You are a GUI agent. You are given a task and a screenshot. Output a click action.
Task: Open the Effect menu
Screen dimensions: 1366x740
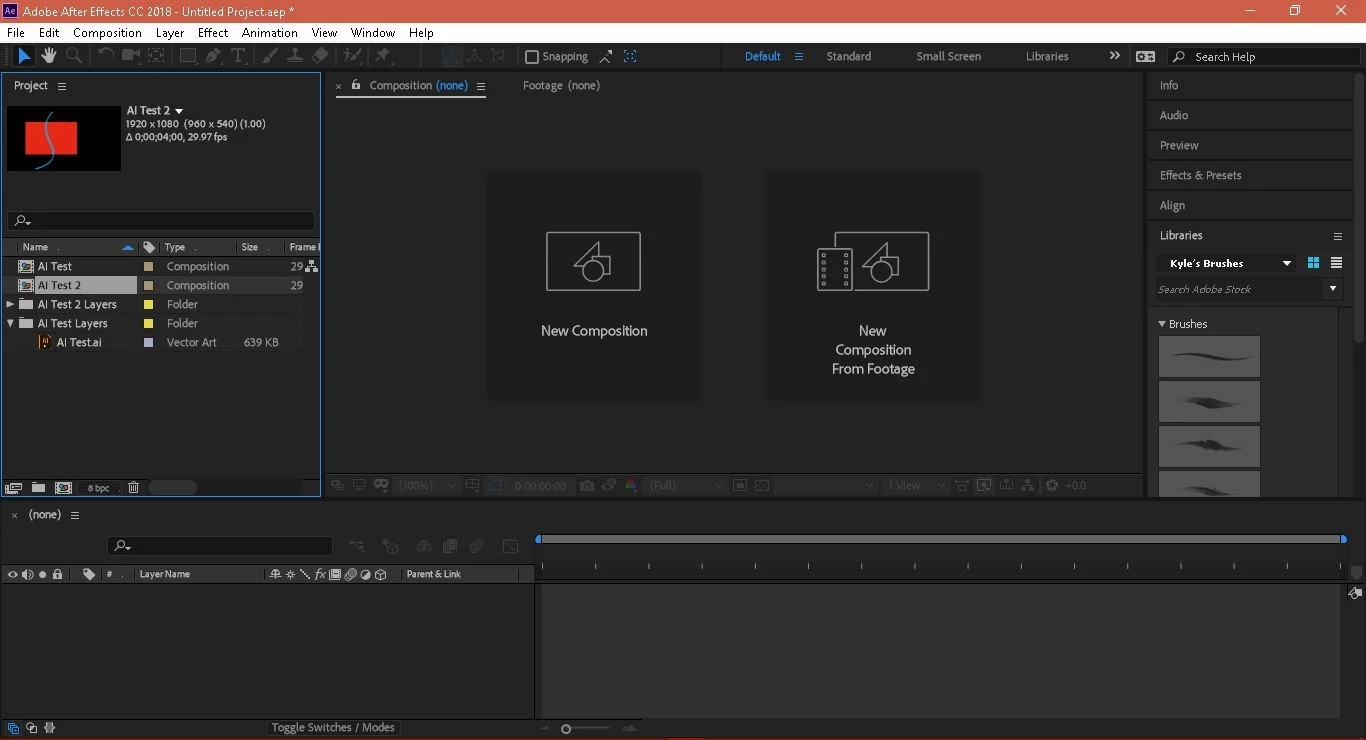click(x=213, y=33)
